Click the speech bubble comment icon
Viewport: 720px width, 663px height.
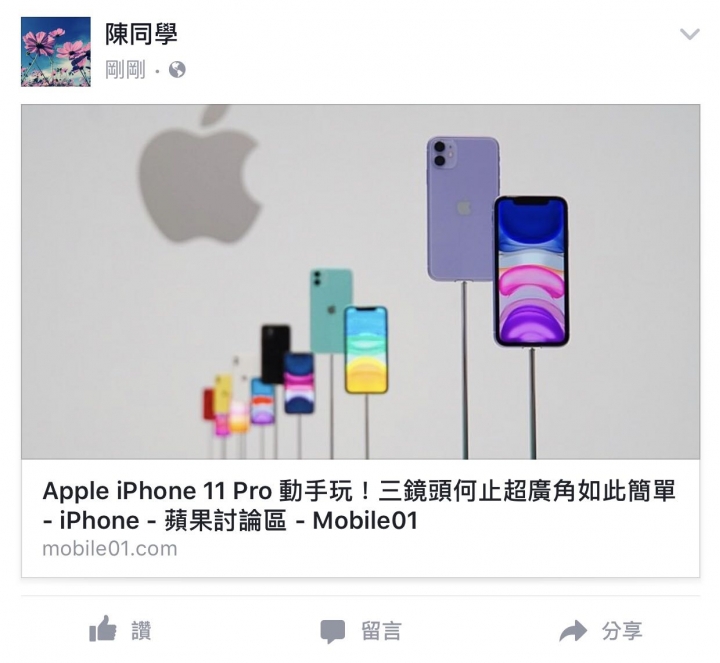332,631
